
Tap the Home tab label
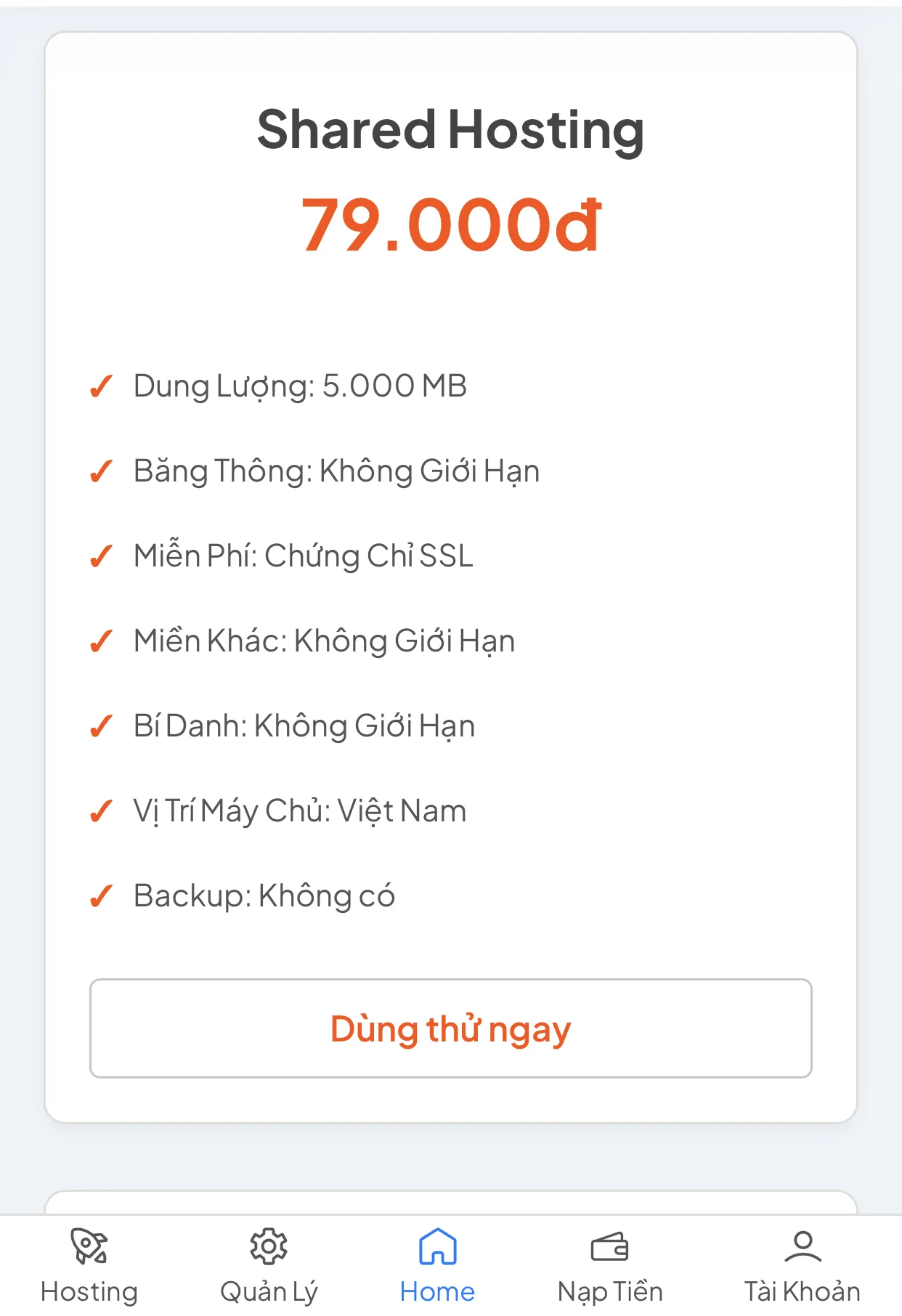437,1291
